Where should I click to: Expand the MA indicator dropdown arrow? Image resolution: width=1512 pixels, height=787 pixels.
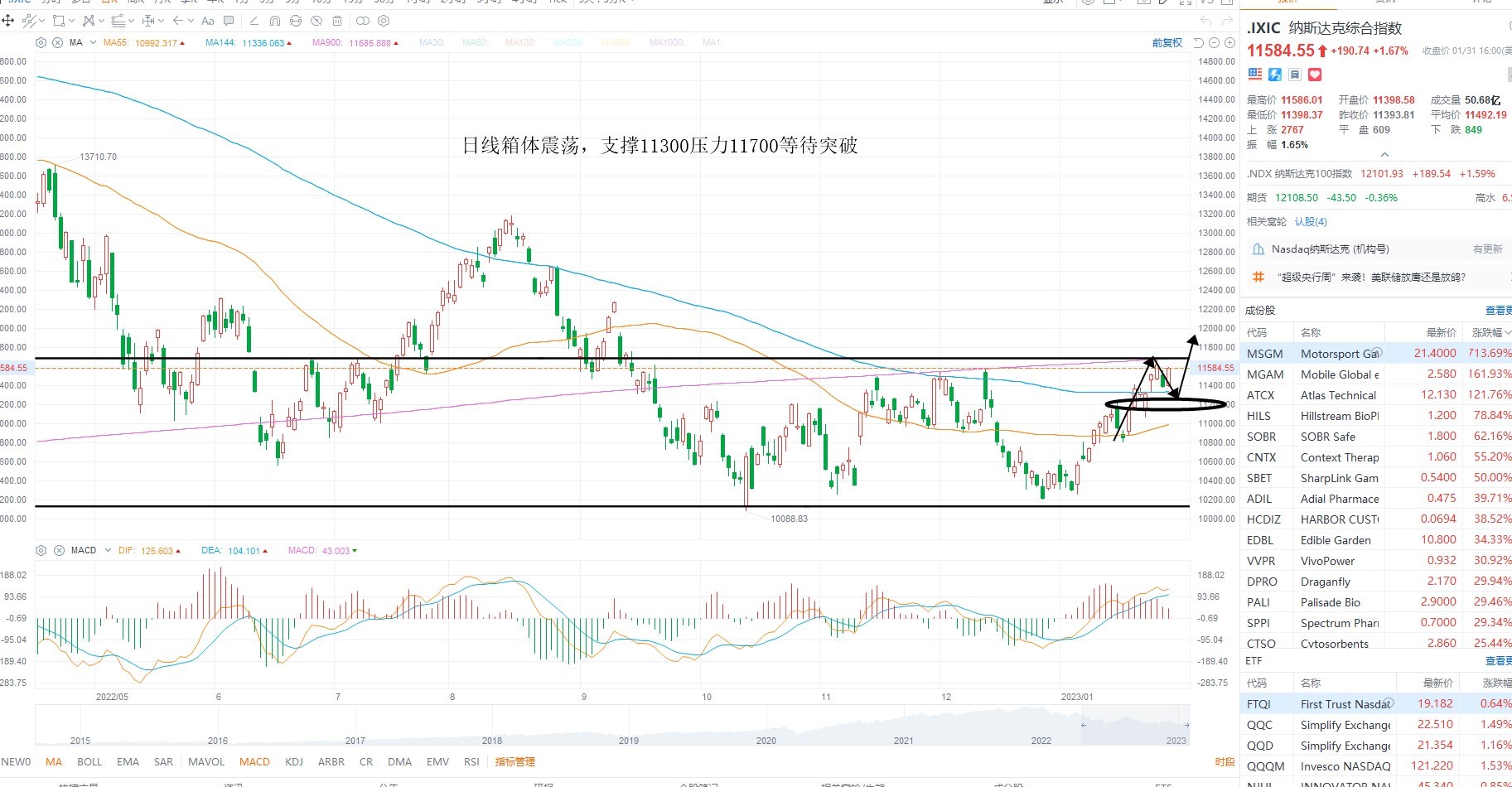pos(93,42)
